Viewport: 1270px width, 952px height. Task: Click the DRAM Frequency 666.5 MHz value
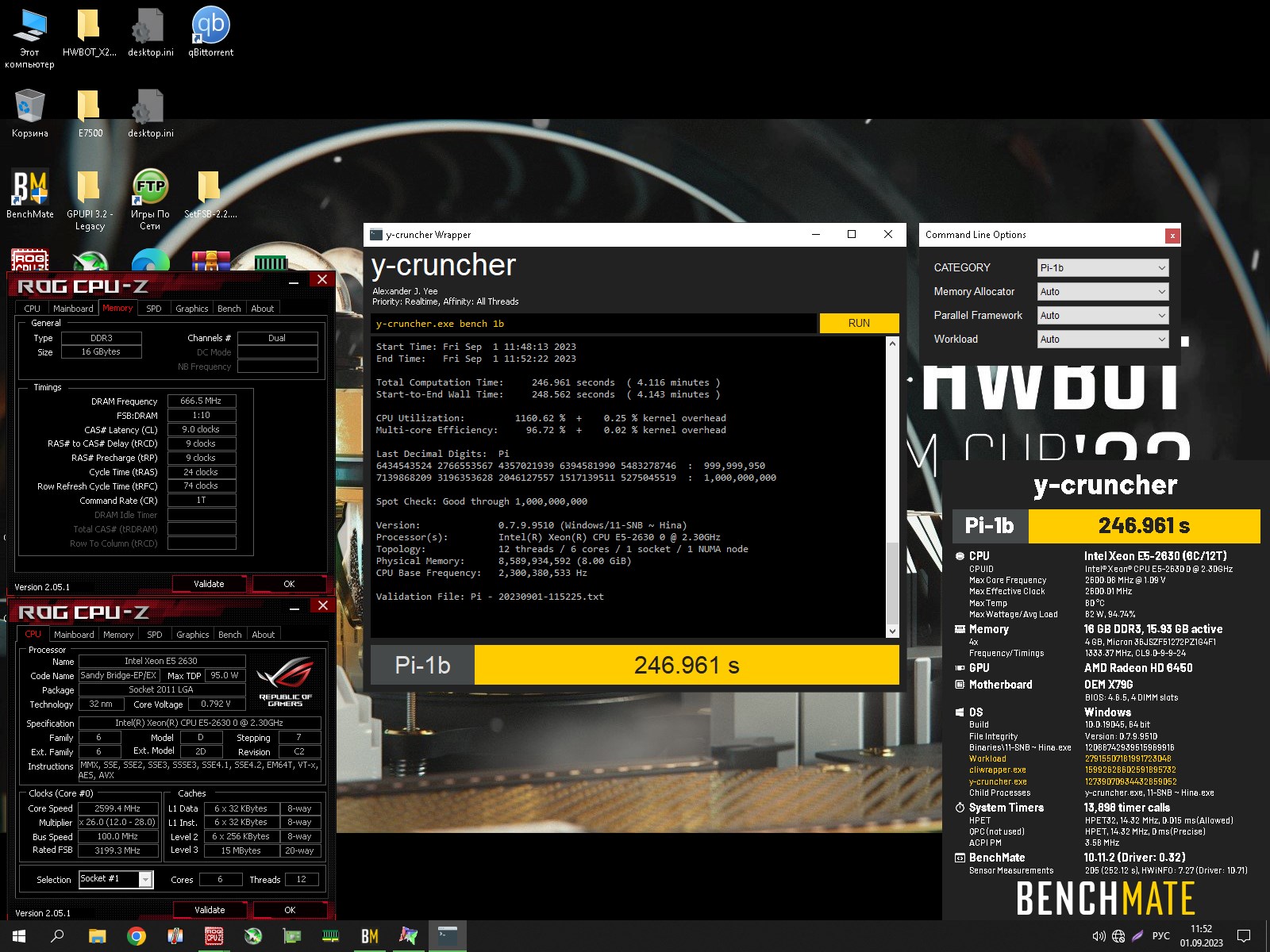click(x=201, y=401)
